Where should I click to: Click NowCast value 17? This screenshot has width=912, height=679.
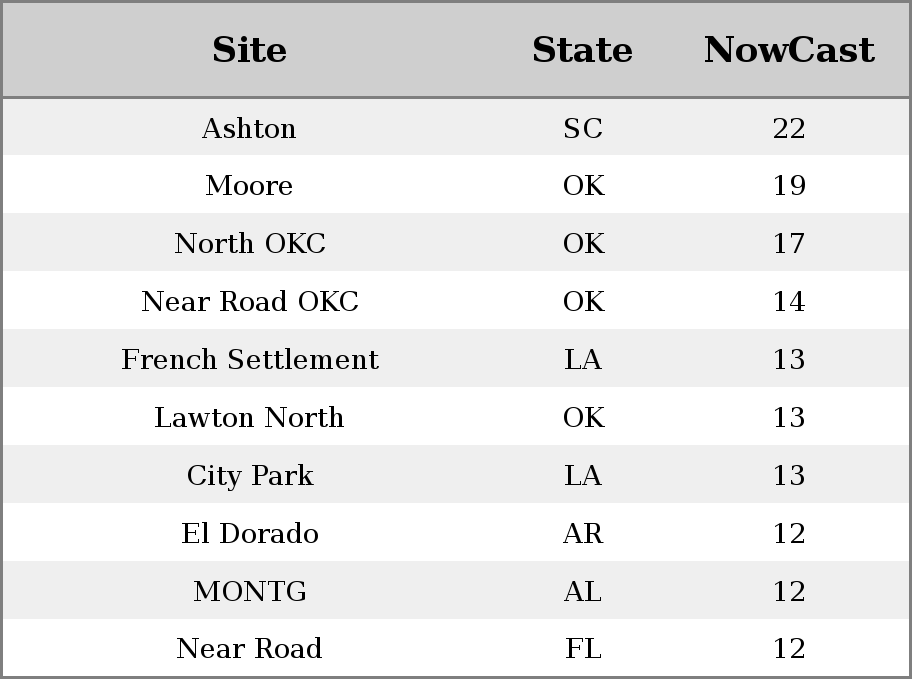(789, 243)
